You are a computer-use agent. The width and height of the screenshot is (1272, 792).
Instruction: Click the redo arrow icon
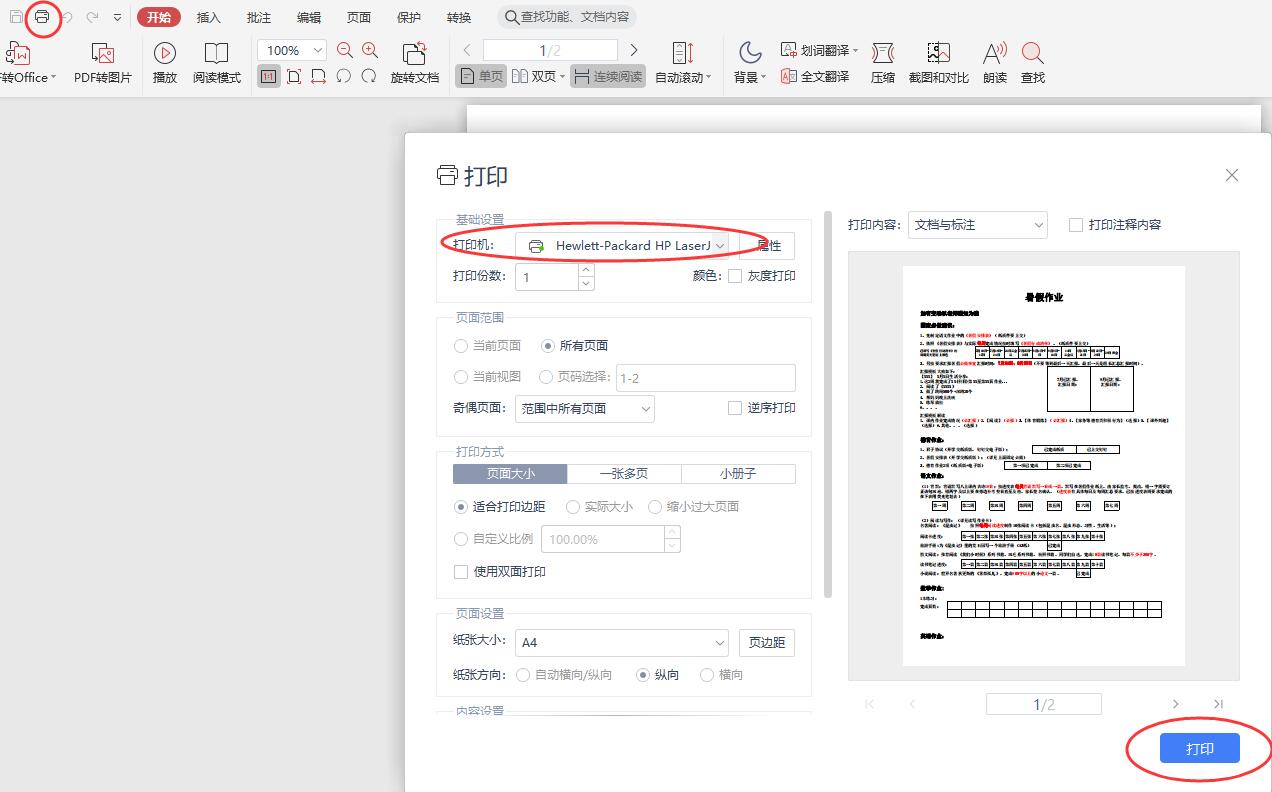(x=93, y=17)
